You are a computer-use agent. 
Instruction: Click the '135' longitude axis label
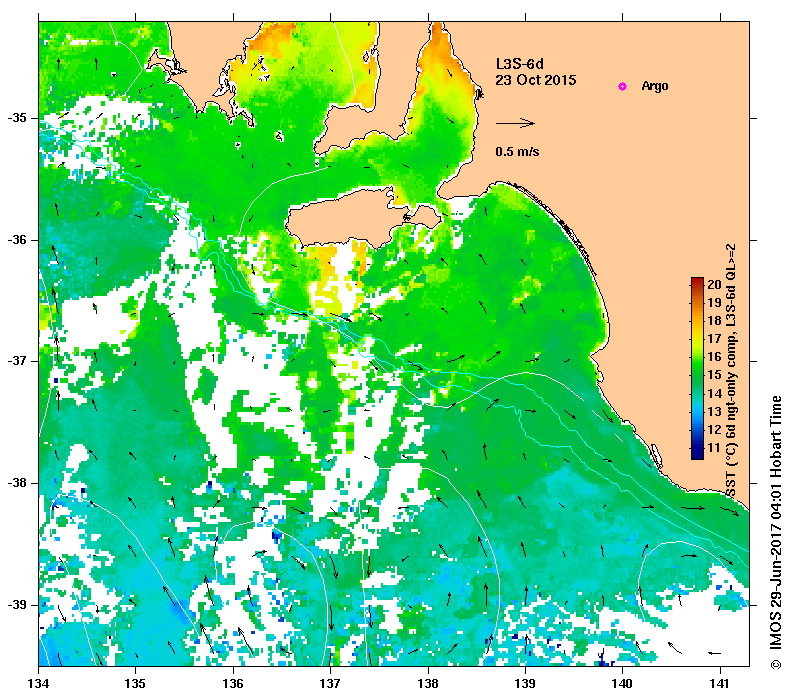(x=135, y=684)
